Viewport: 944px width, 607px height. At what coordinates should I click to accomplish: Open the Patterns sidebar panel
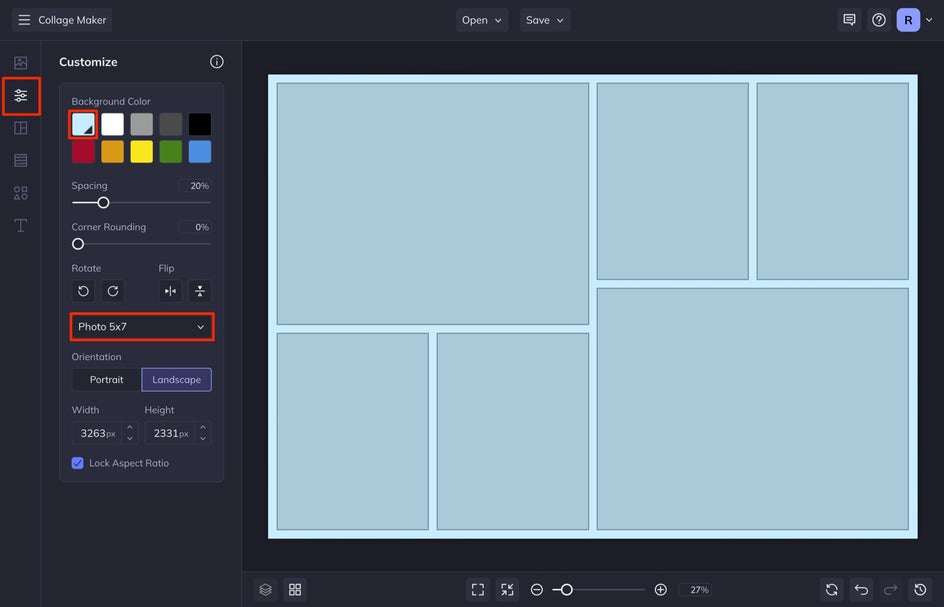coord(20,160)
